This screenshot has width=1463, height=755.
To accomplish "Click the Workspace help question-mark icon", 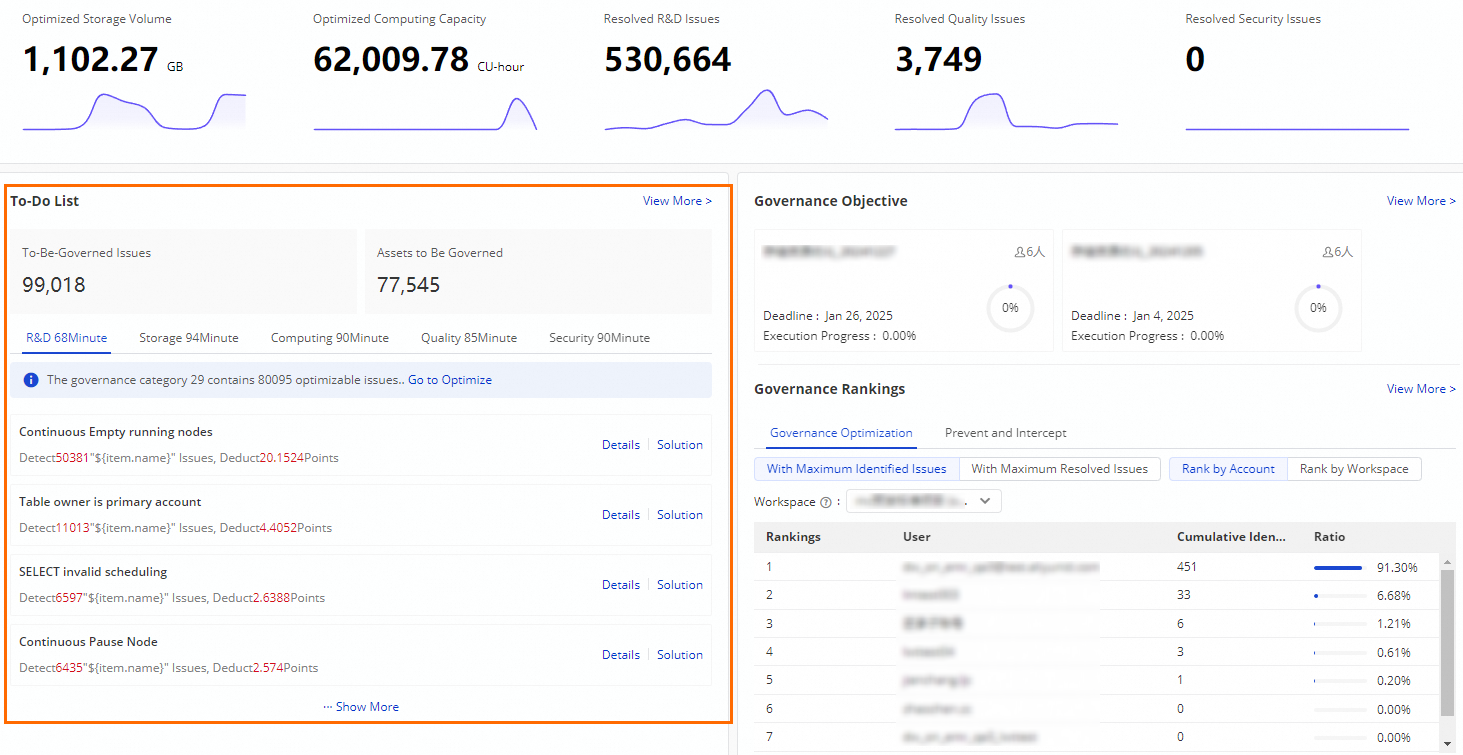I will pyautogui.click(x=826, y=502).
